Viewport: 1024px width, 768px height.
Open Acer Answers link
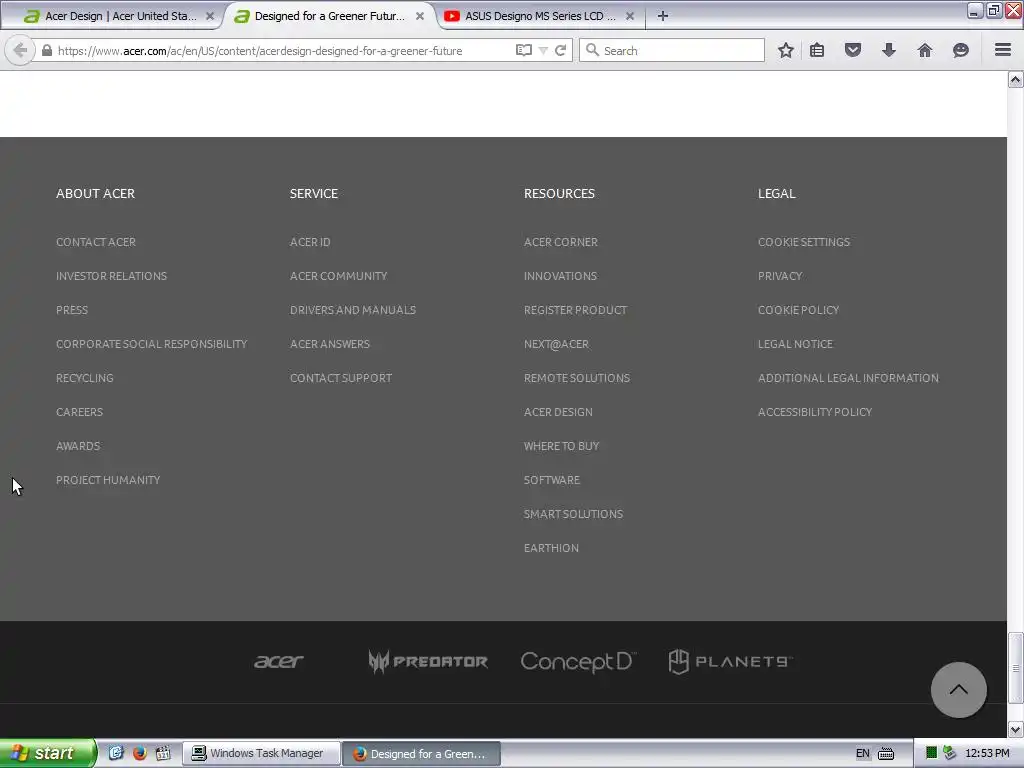pos(330,344)
